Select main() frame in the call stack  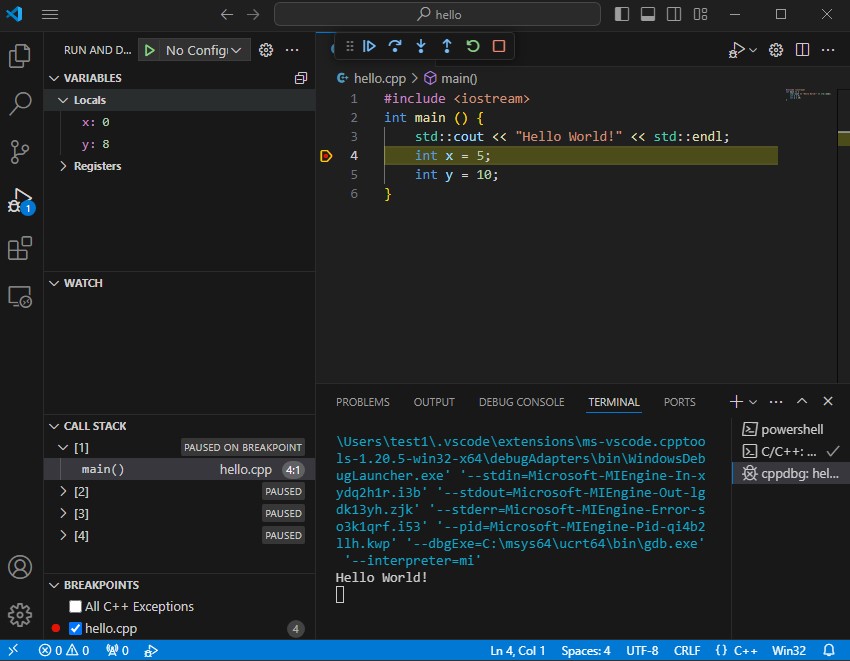pyautogui.click(x=103, y=469)
